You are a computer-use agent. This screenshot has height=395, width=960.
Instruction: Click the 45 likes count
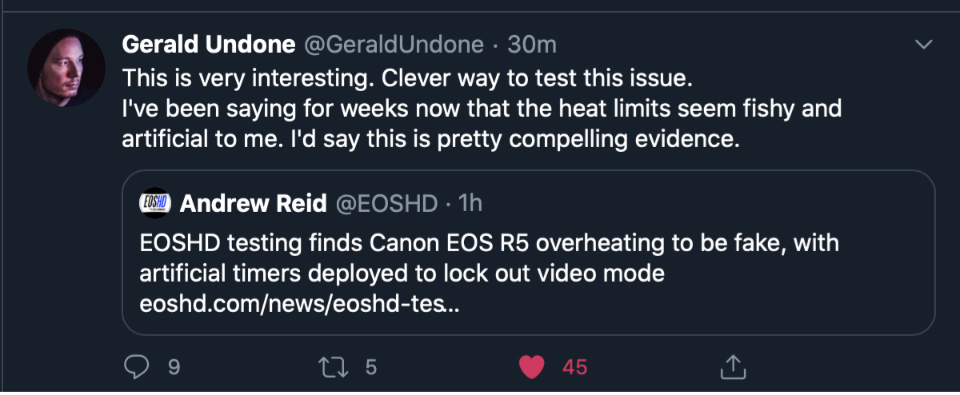coord(575,367)
